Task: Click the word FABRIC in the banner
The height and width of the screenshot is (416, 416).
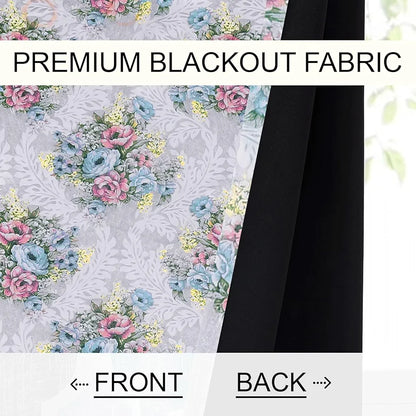Action: click(353, 62)
